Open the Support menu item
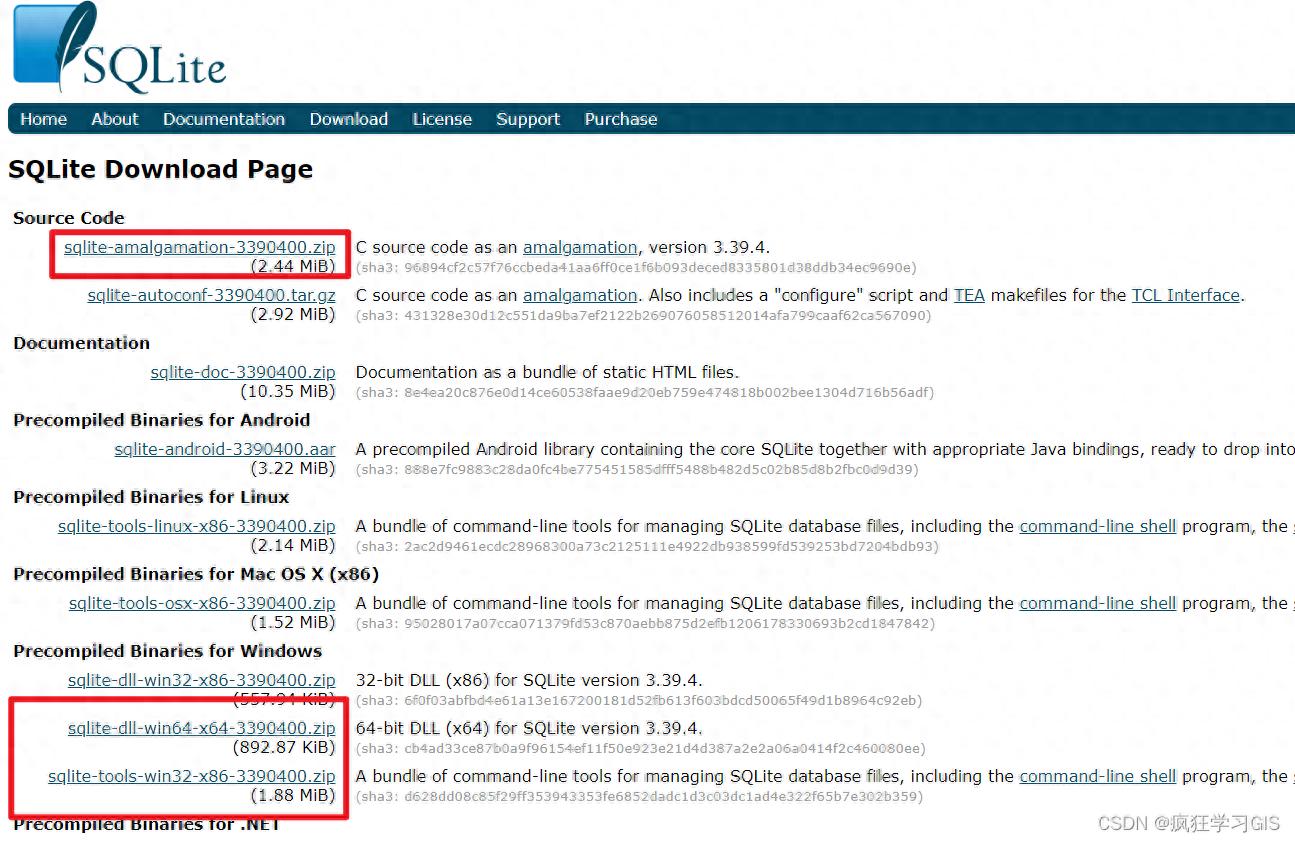Viewport: 1295px width, 842px height. [x=528, y=119]
